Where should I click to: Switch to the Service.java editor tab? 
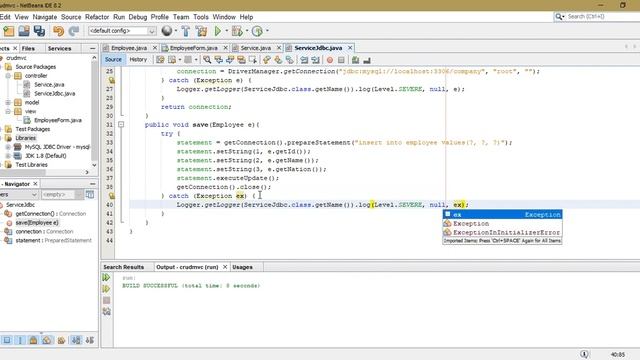[x=256, y=48]
